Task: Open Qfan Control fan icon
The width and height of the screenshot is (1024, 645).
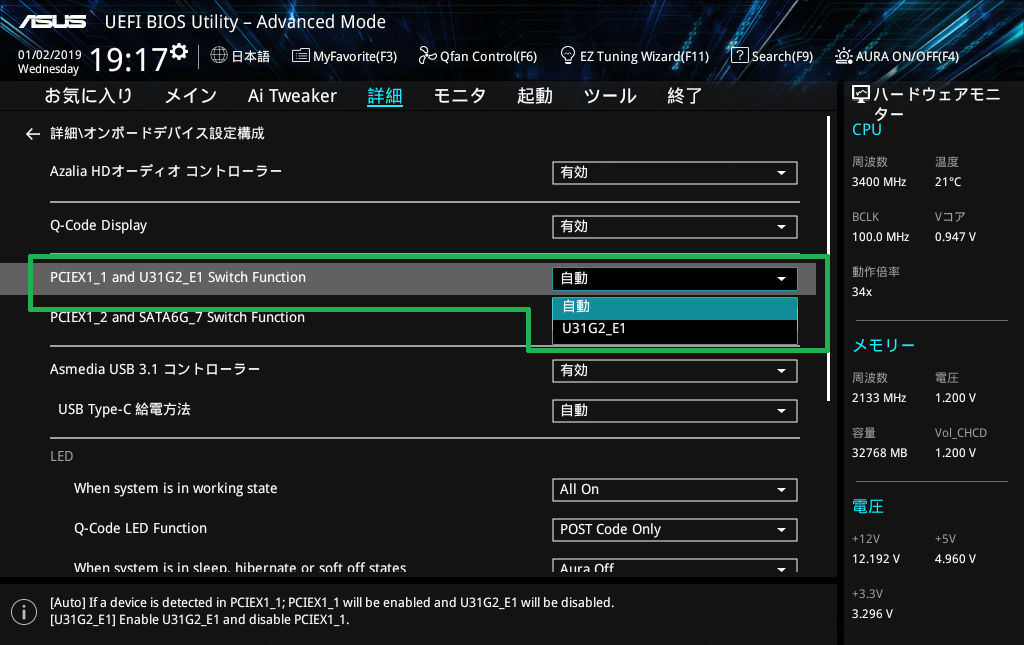Action: pos(427,55)
